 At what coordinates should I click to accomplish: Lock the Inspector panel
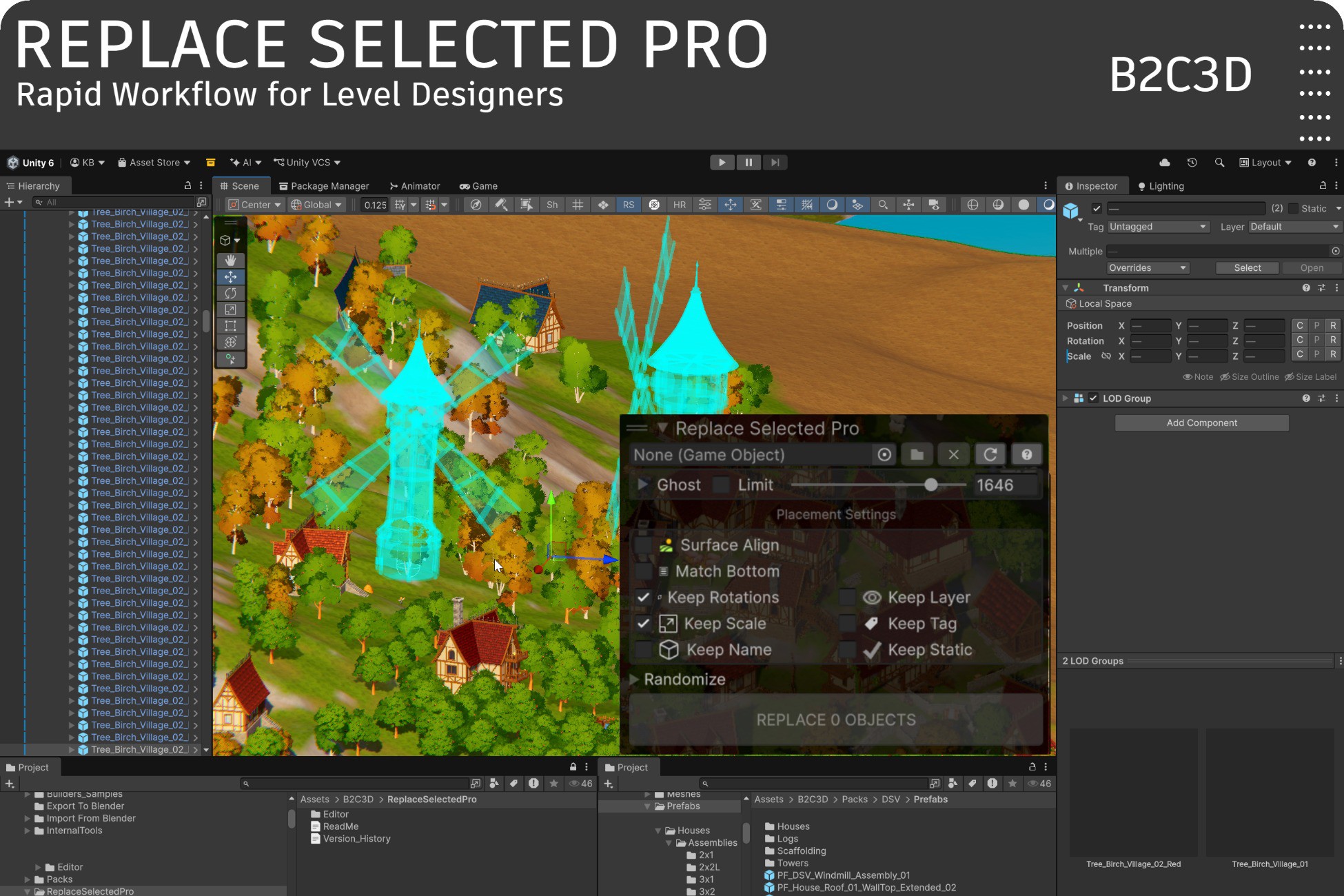point(1323,186)
